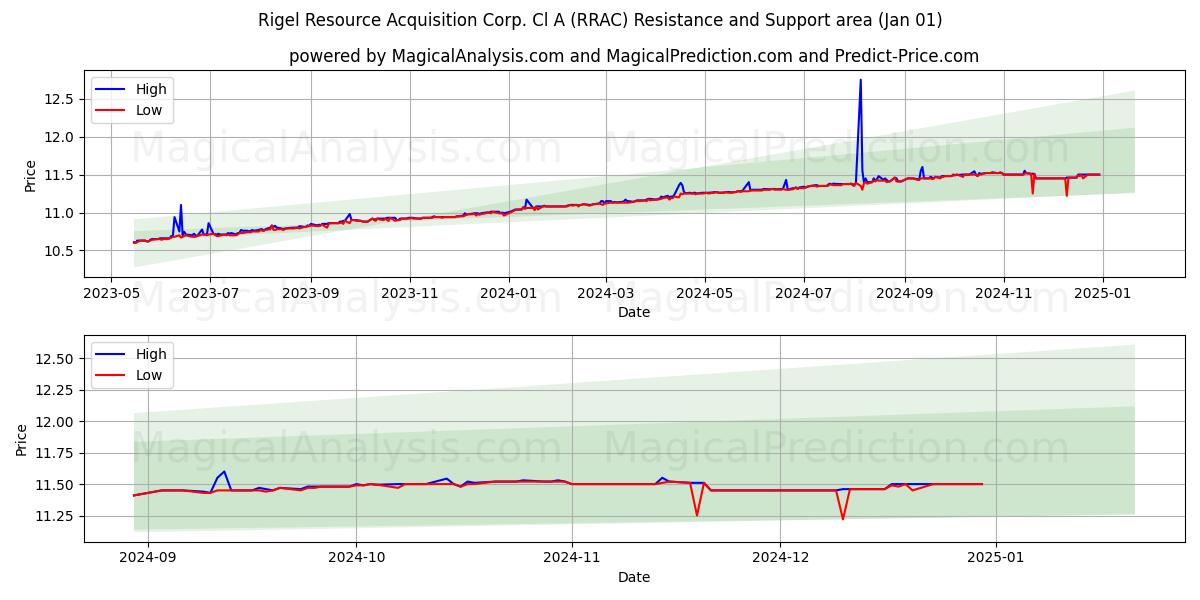Screen dimensions: 1200x600
Task: Click 'High' in the bottom chart legend
Action: pyautogui.click(x=151, y=355)
